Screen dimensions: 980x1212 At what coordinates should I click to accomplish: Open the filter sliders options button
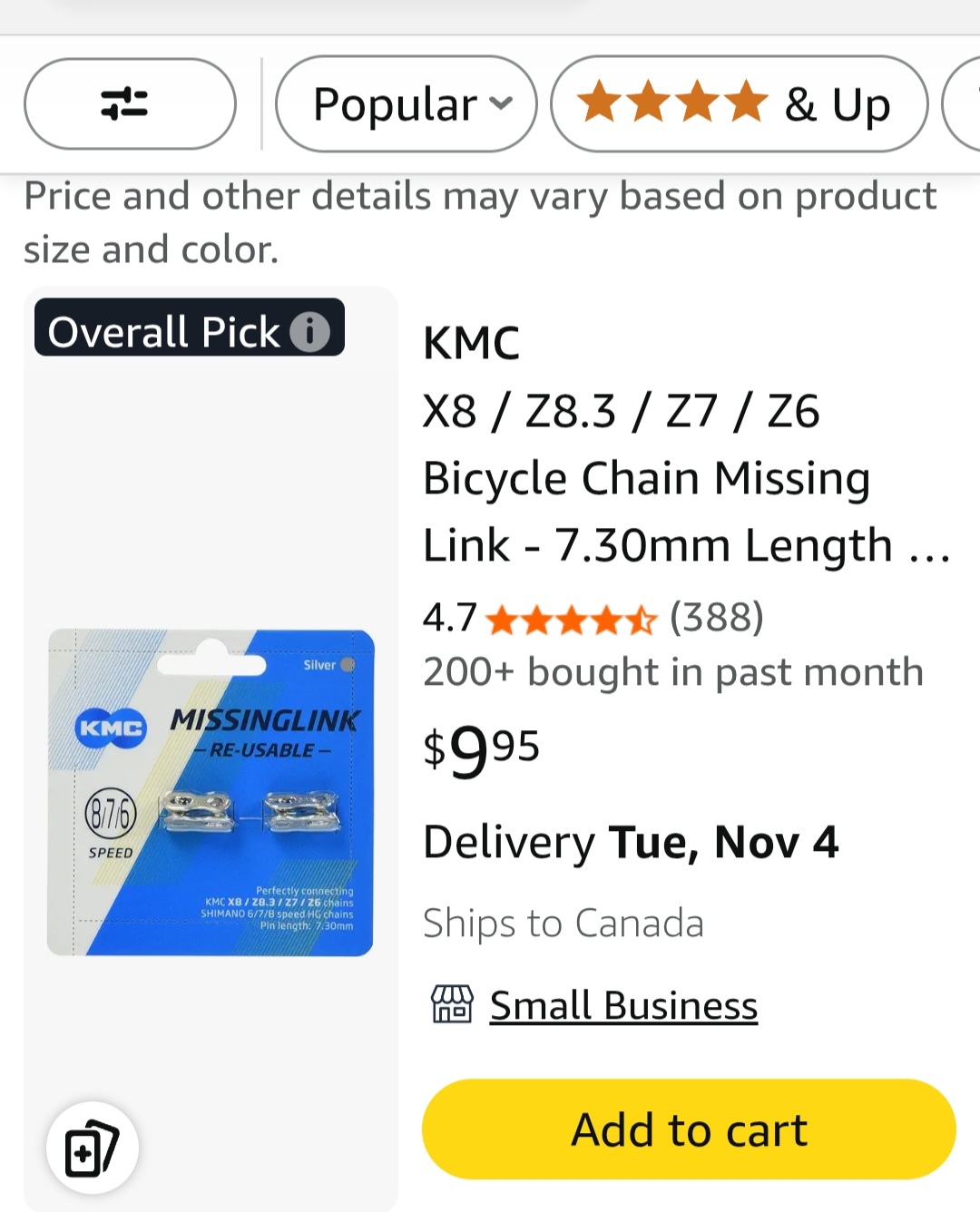(130, 104)
